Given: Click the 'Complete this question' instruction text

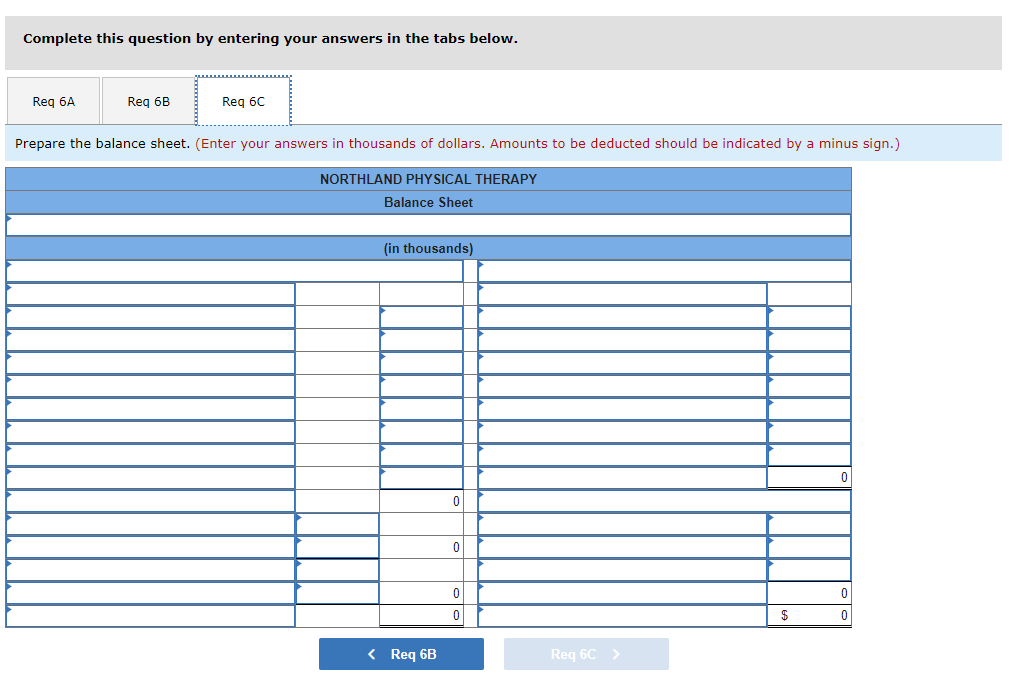Looking at the screenshot, I should 270,39.
